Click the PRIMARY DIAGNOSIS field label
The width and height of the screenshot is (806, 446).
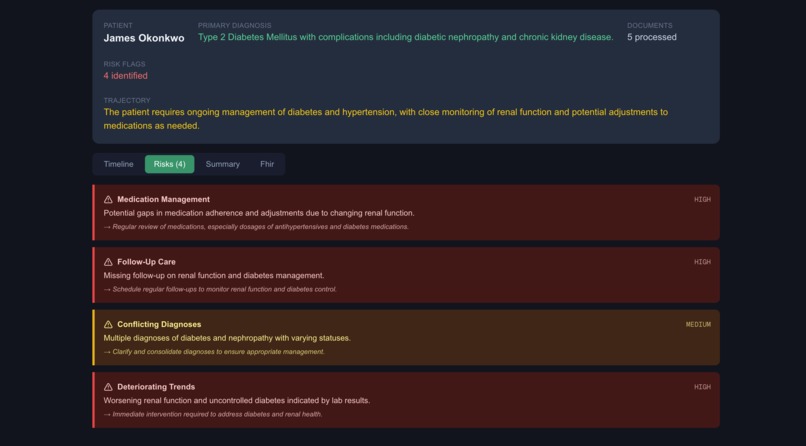(234, 26)
